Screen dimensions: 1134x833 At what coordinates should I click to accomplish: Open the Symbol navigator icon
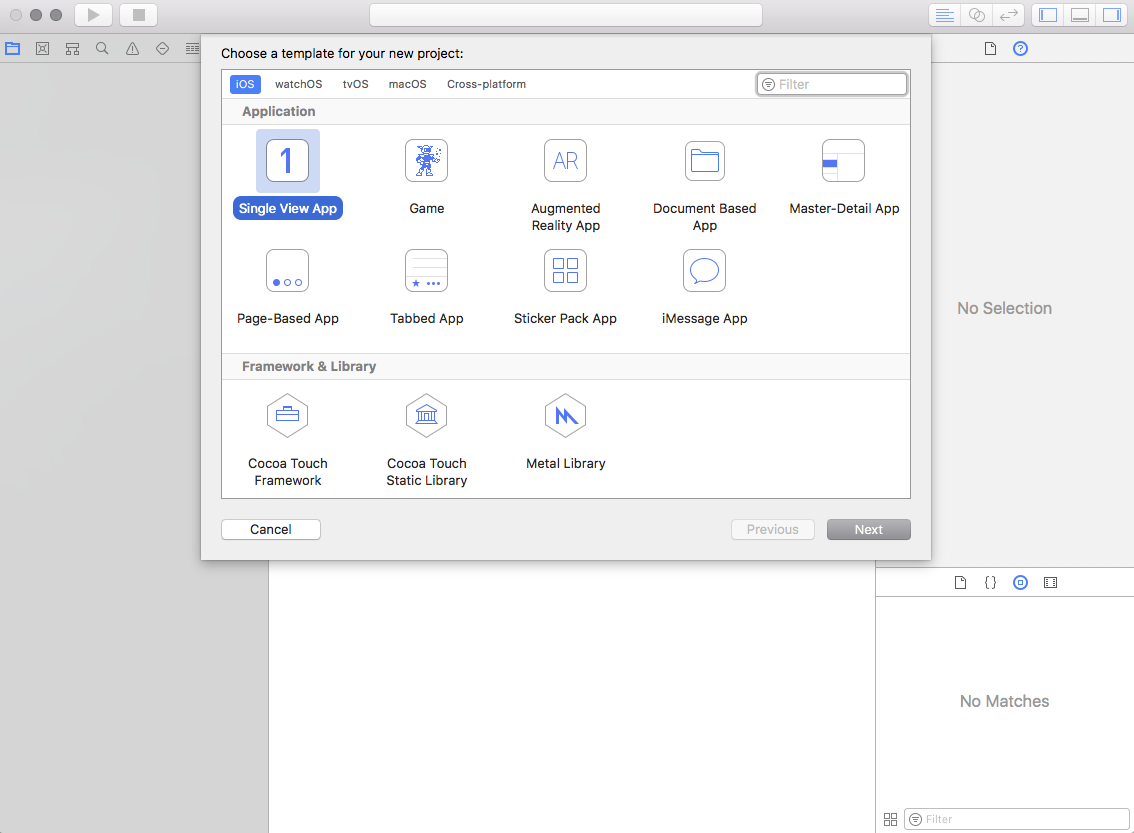[x=72, y=48]
